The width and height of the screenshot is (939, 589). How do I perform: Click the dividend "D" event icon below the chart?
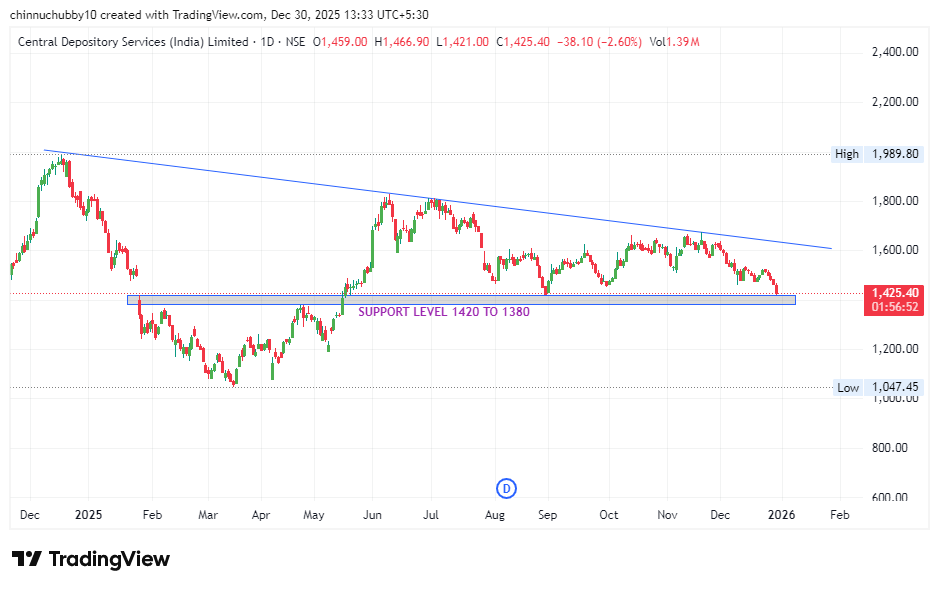506,489
